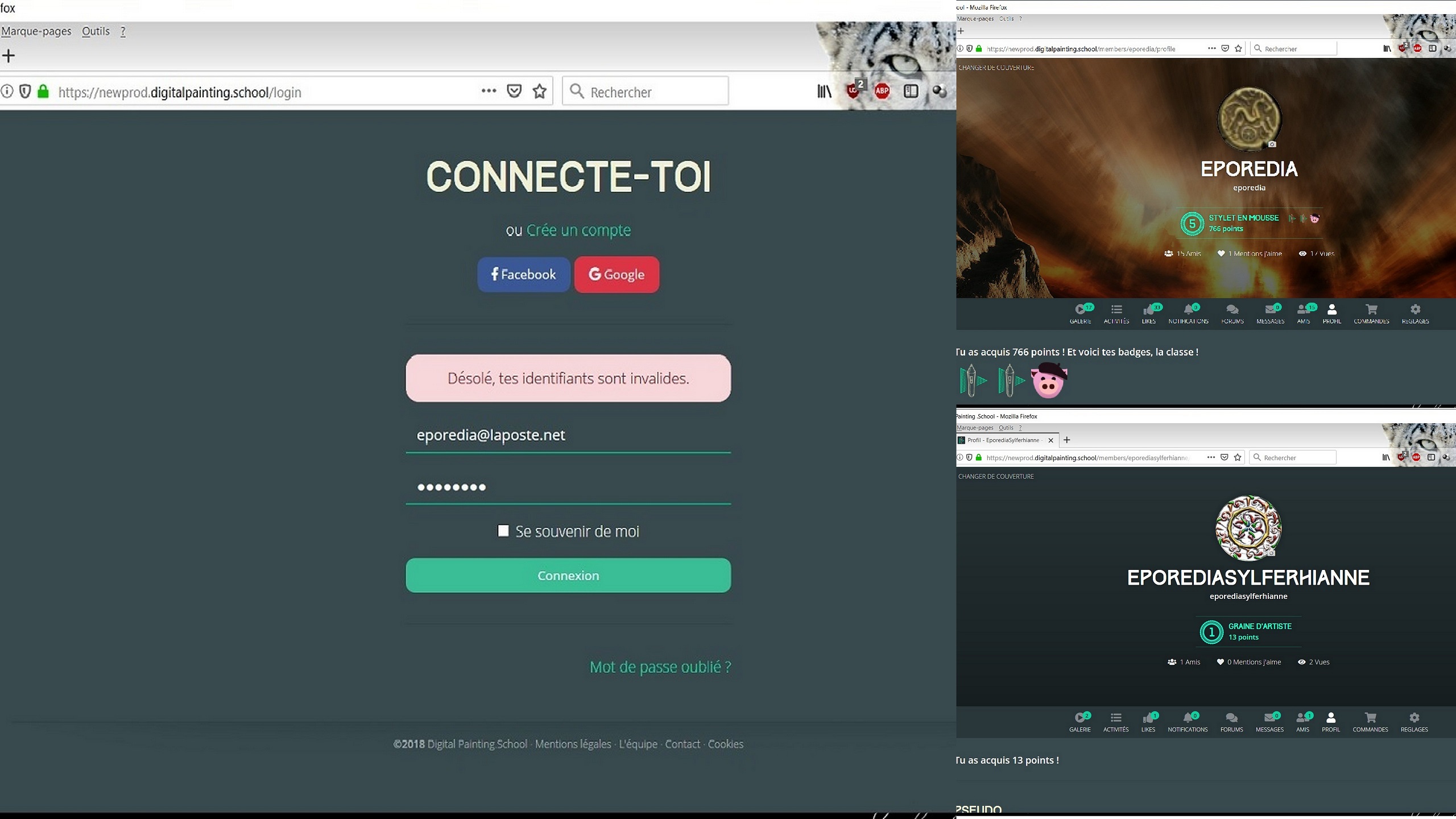
Task: Open the LIKES icon on eporediasylferhianne's profile
Action: [x=1149, y=718]
